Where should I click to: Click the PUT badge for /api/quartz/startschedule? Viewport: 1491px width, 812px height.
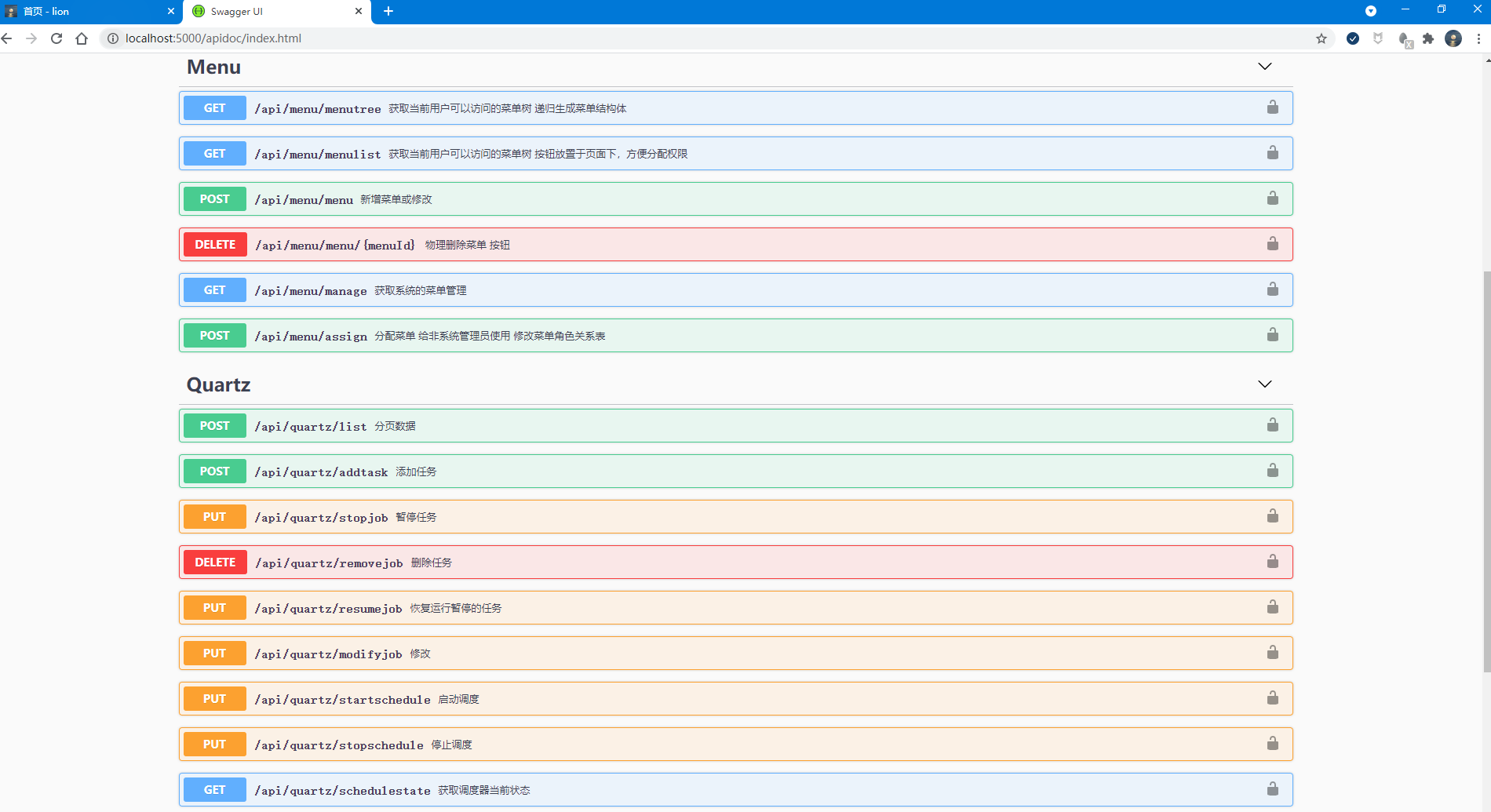[x=215, y=699]
